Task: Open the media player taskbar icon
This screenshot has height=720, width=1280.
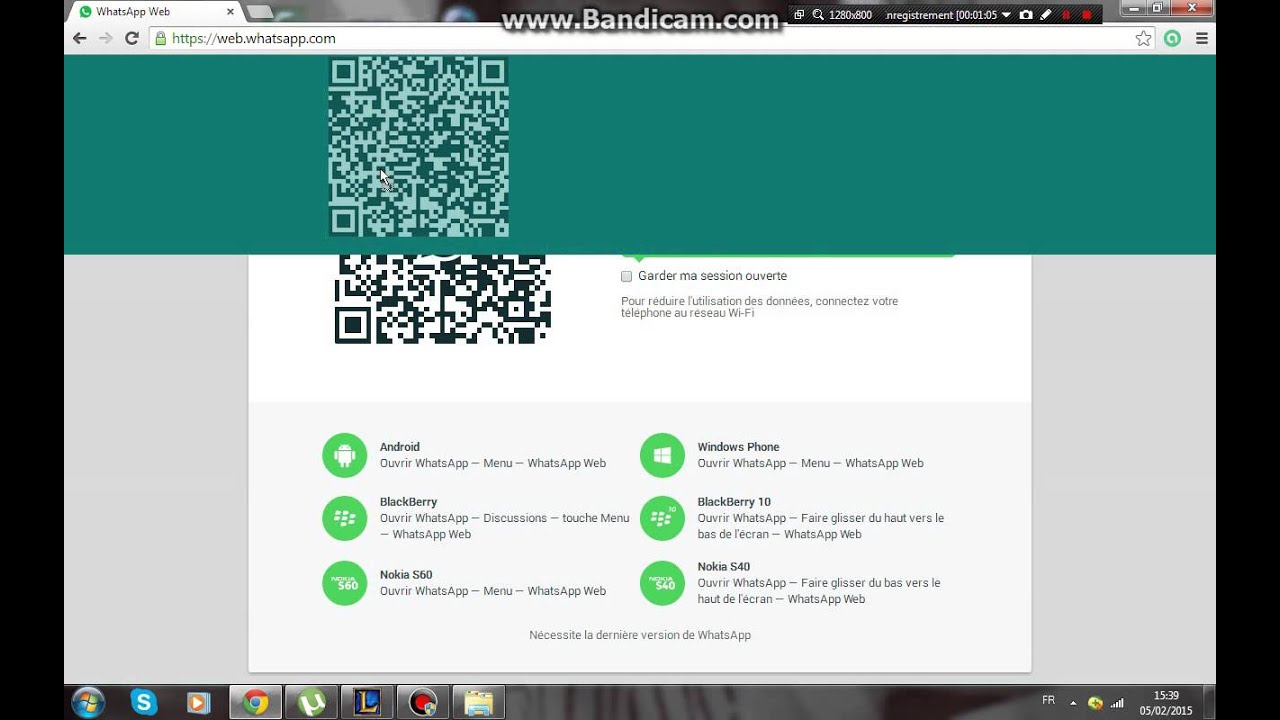Action: click(x=199, y=703)
